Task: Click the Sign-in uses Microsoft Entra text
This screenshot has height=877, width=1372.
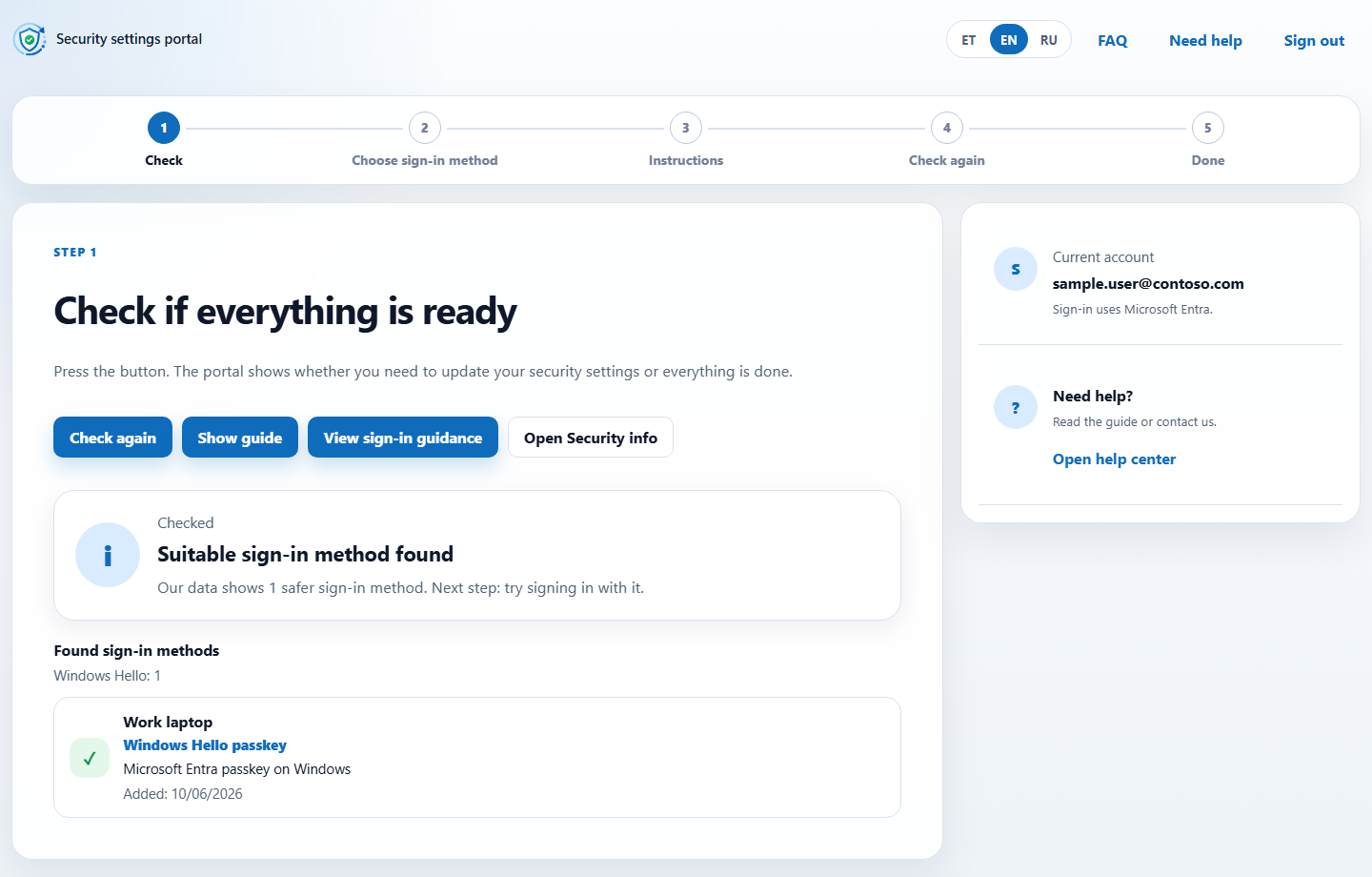Action: 1132,310
